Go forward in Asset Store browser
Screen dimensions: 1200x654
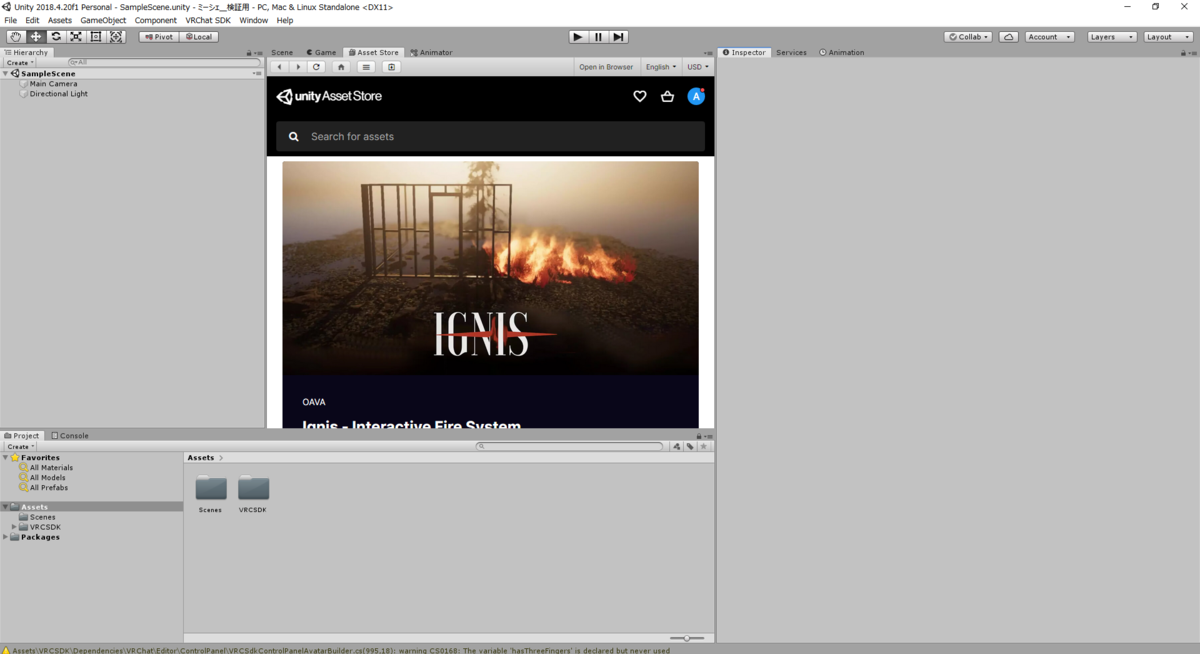(x=298, y=67)
